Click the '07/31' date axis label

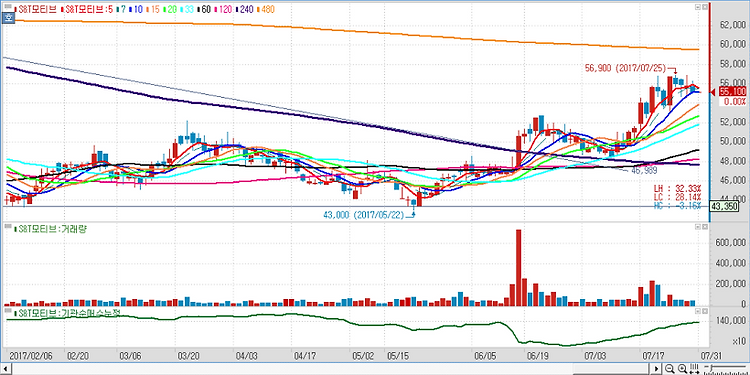[x=711, y=356]
